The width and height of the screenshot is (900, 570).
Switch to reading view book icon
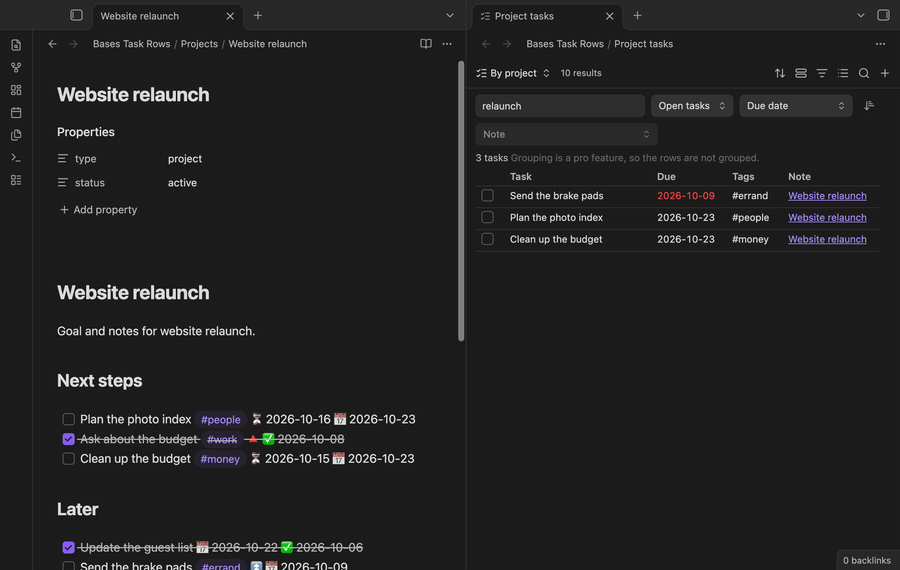point(426,44)
